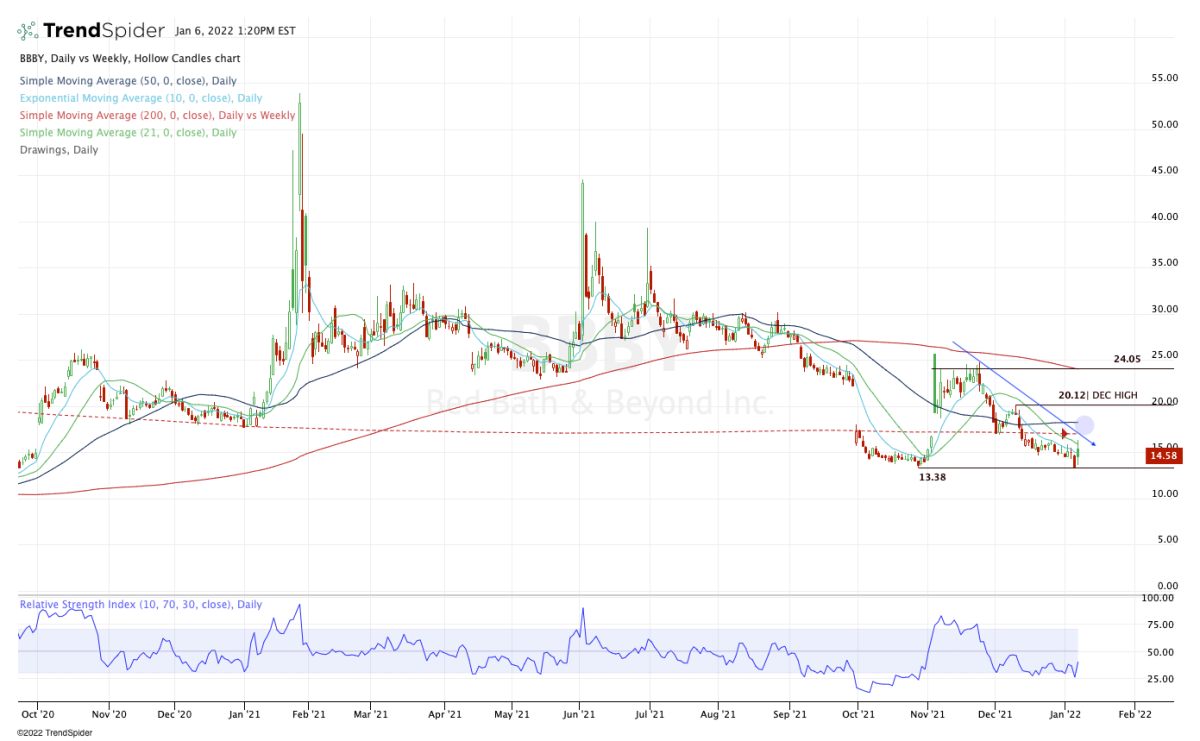Click the Feb '21 date axis label

(308, 715)
